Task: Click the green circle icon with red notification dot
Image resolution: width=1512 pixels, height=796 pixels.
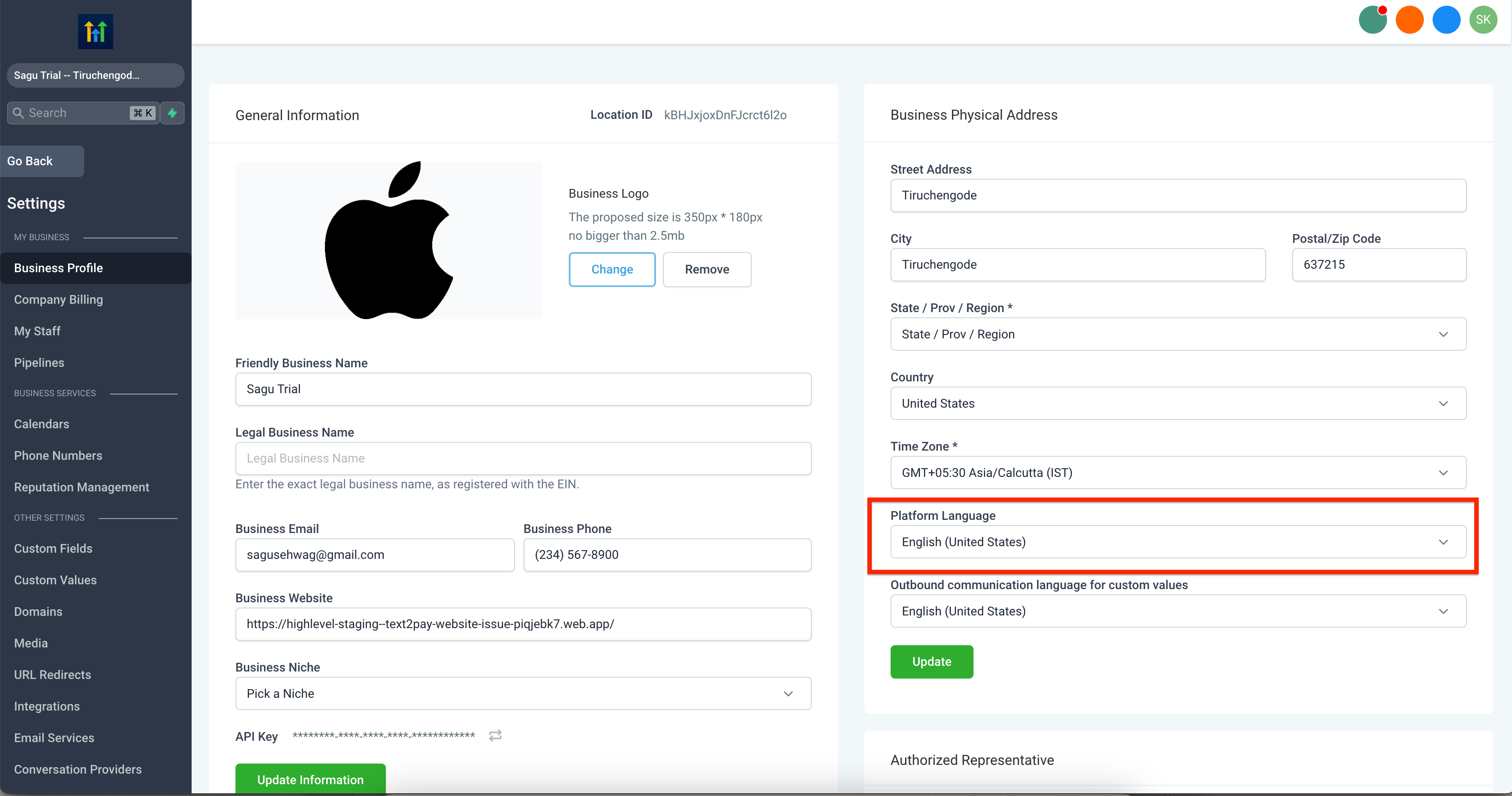Action: pyautogui.click(x=1372, y=20)
